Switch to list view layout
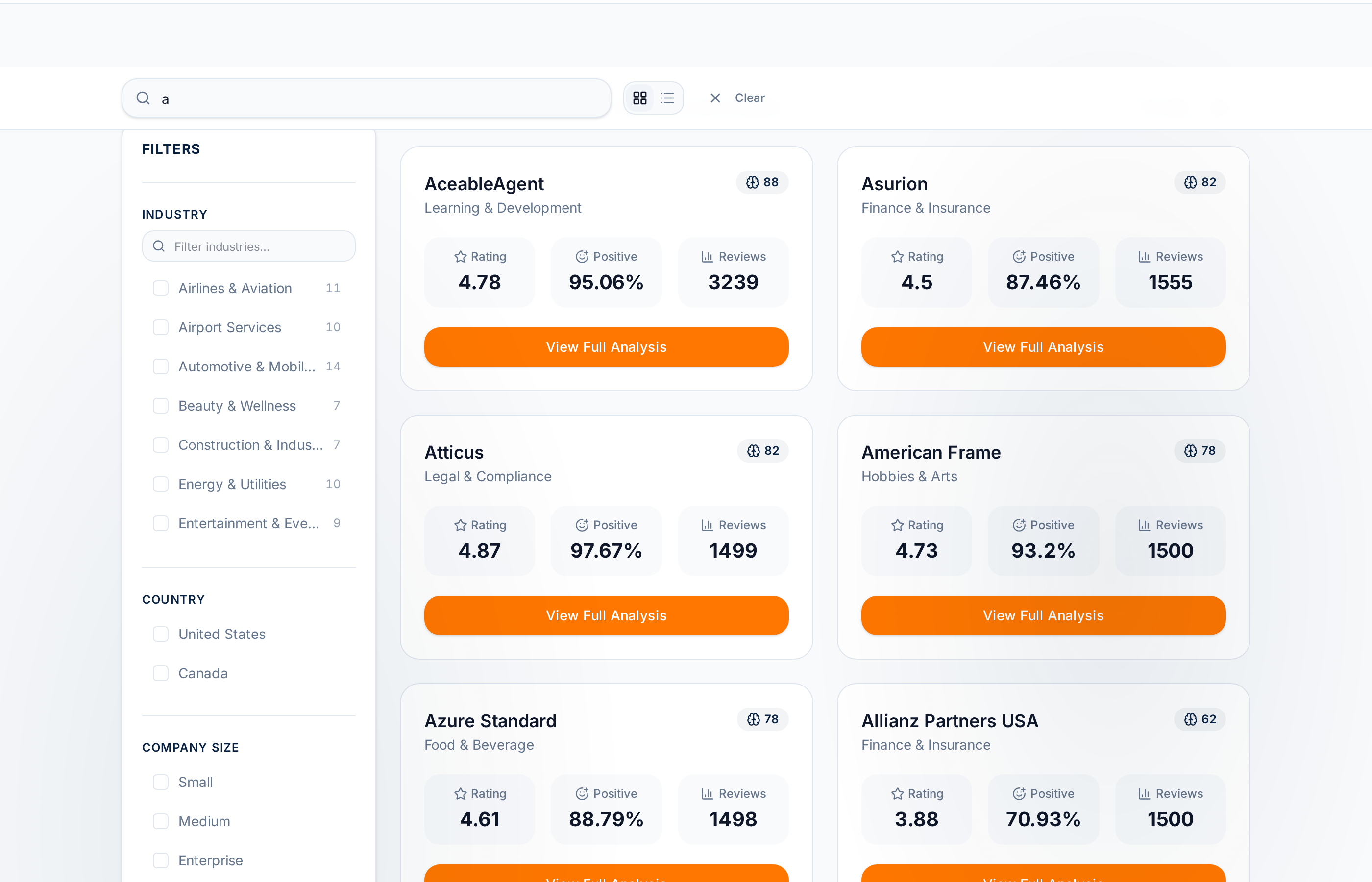Viewport: 1372px width, 882px height. (x=667, y=98)
